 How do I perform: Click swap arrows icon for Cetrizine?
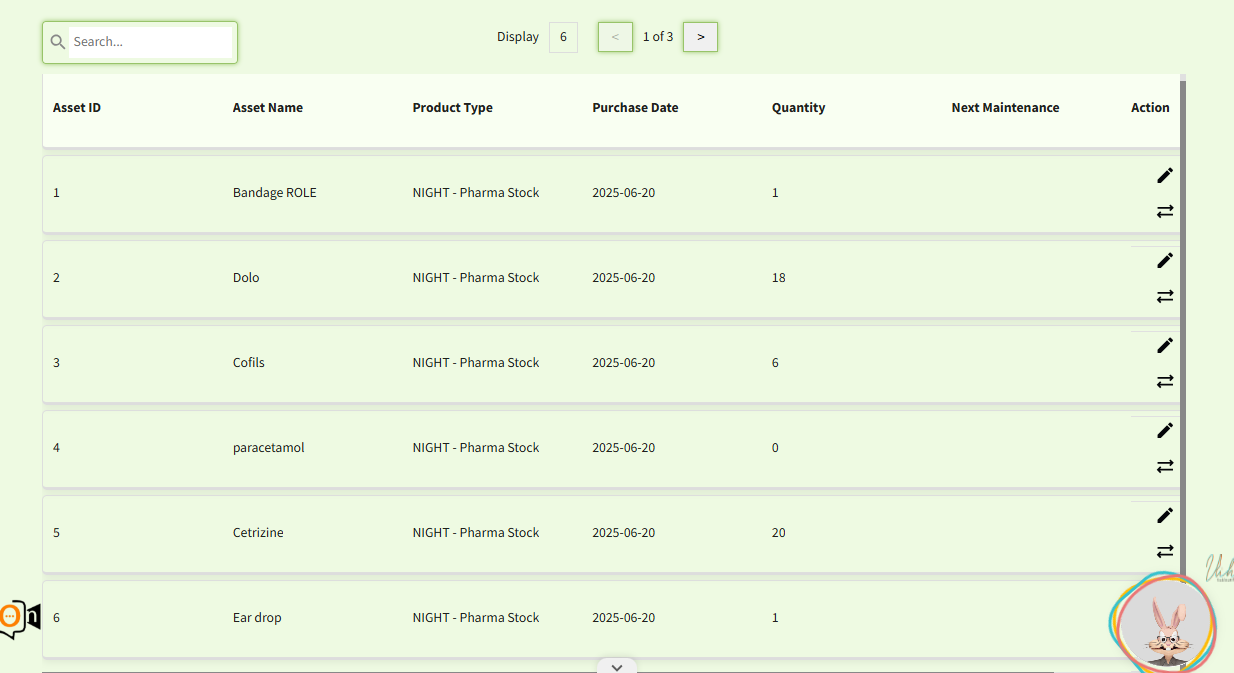[x=1165, y=551]
